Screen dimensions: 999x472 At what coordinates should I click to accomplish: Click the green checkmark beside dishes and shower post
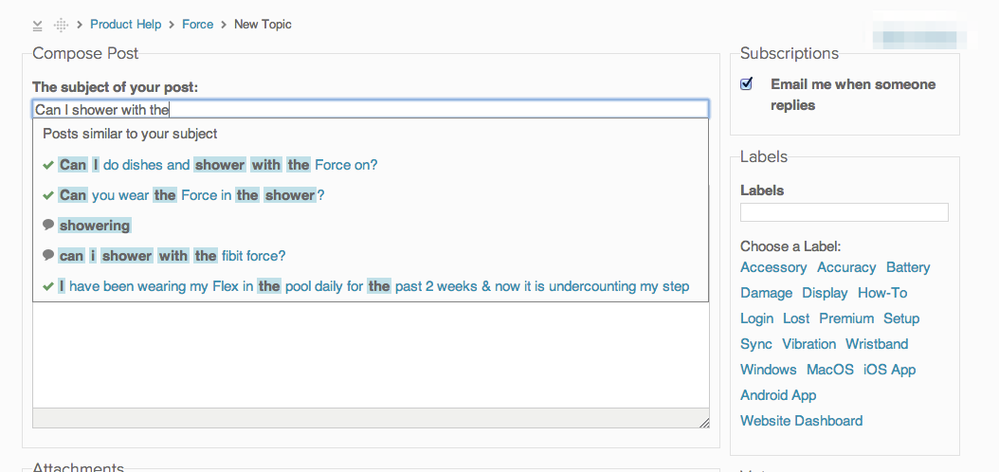pyautogui.click(x=48, y=165)
